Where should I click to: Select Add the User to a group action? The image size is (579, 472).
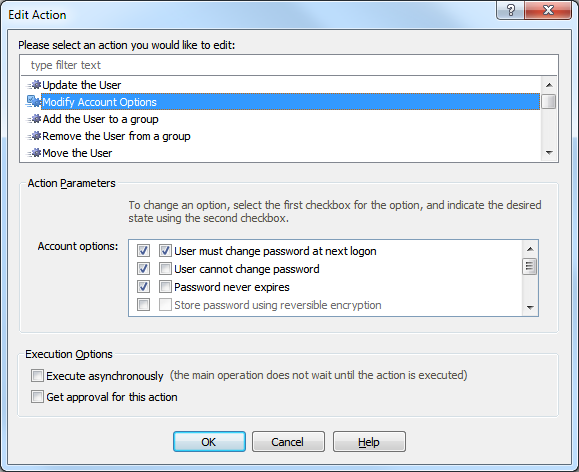pyautogui.click(x=100, y=119)
